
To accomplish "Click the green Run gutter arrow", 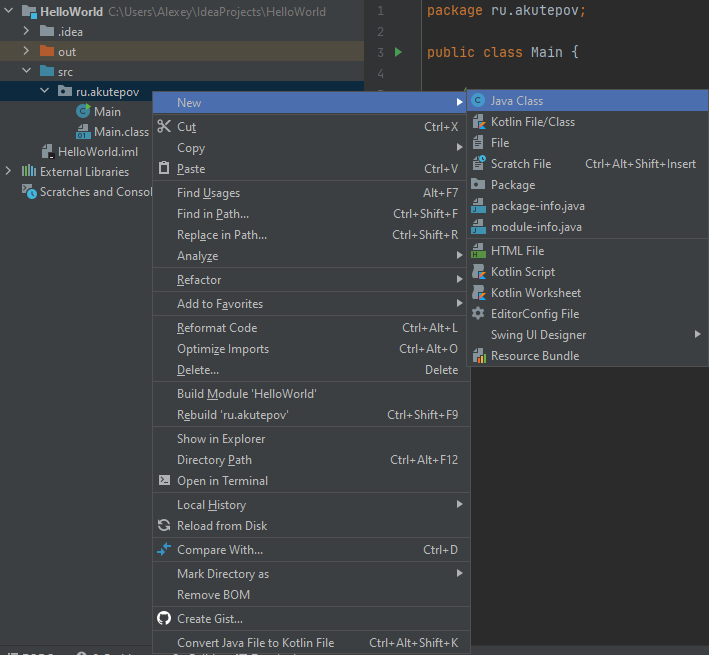I will [398, 52].
